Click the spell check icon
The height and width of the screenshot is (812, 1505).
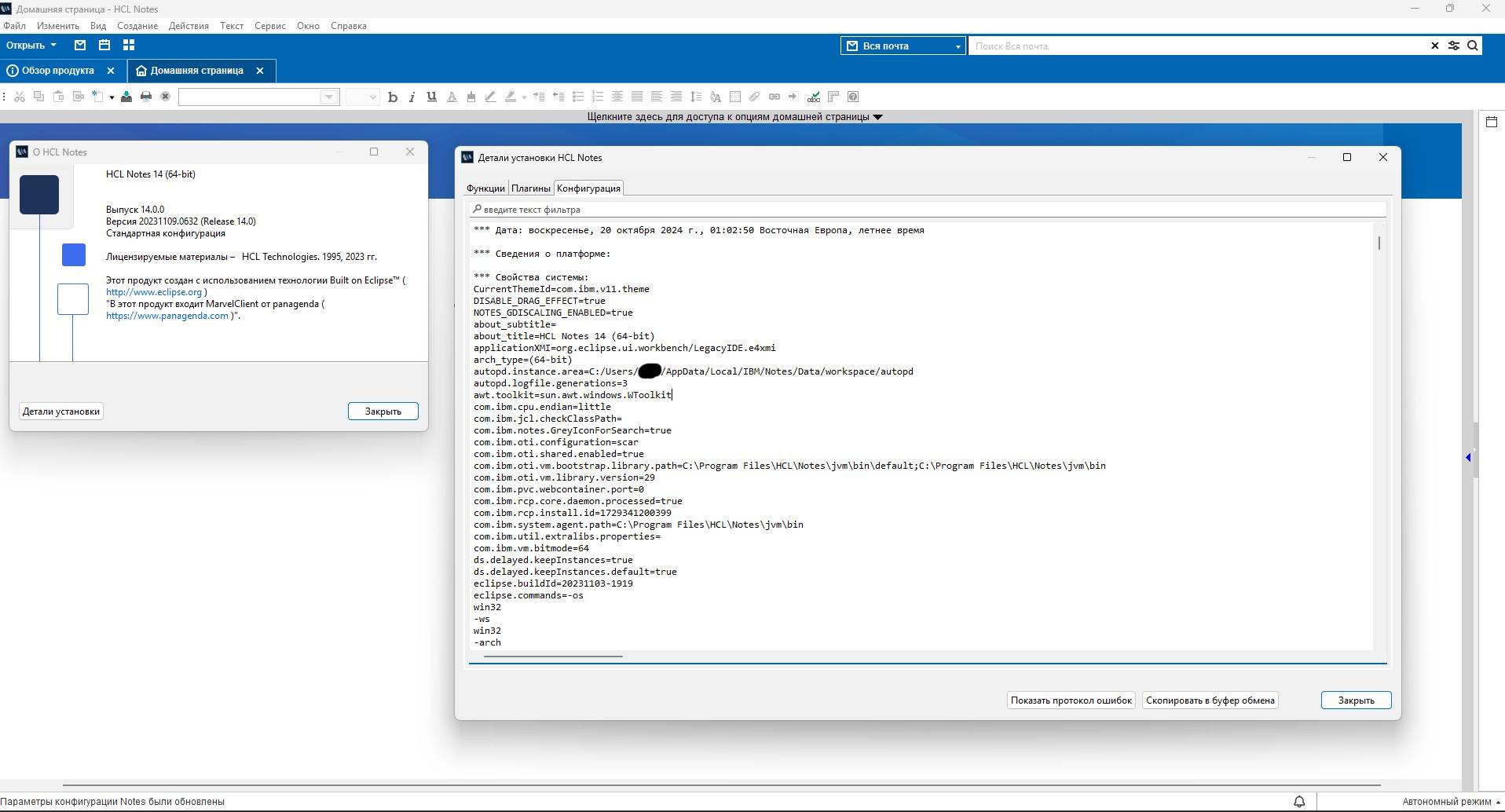[x=814, y=97]
